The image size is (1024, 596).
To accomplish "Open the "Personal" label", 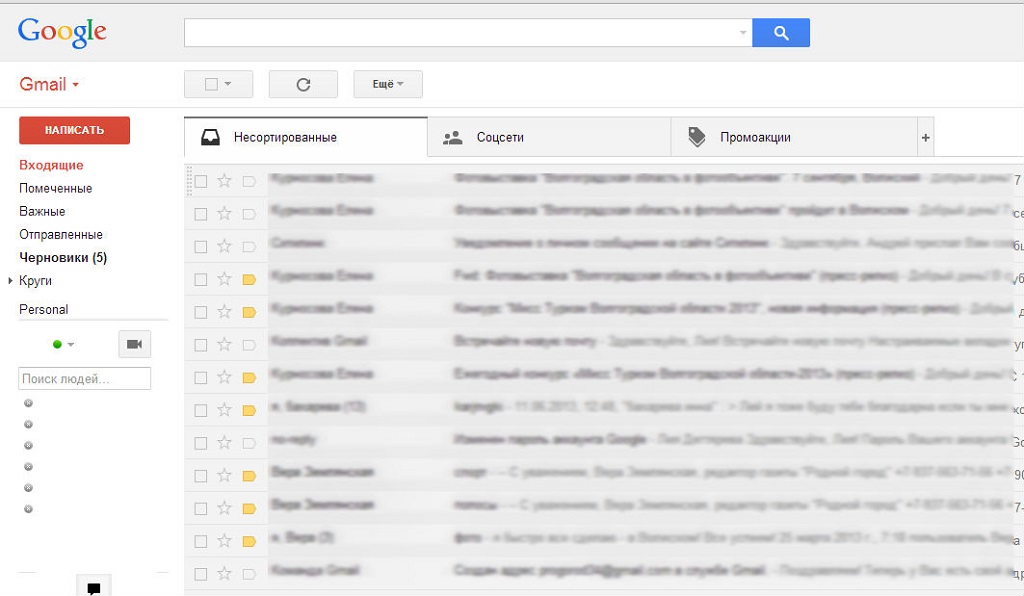I will tap(44, 309).
